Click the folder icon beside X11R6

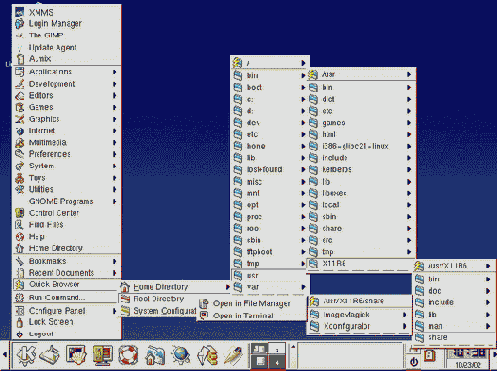coord(313,264)
